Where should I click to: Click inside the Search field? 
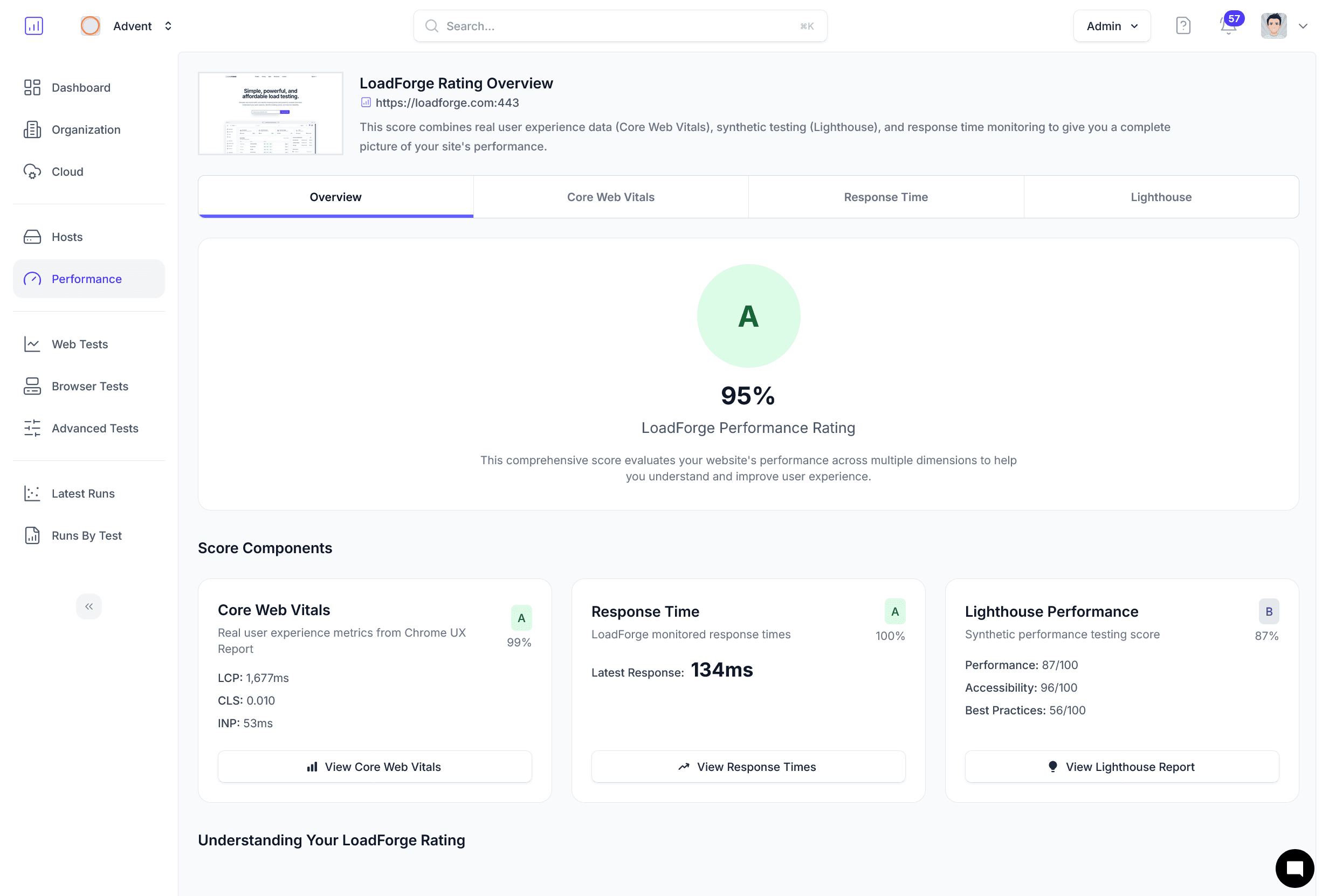(619, 25)
